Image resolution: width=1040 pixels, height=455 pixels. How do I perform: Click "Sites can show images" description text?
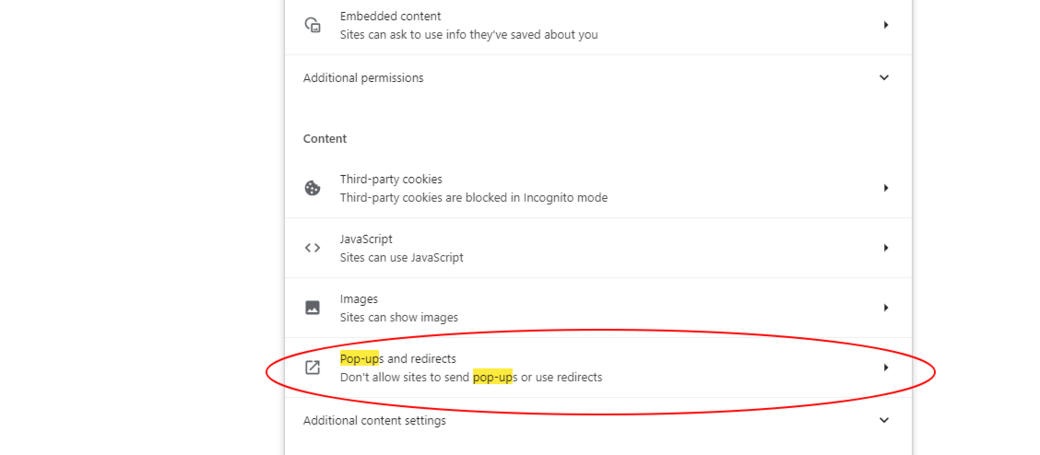point(399,318)
